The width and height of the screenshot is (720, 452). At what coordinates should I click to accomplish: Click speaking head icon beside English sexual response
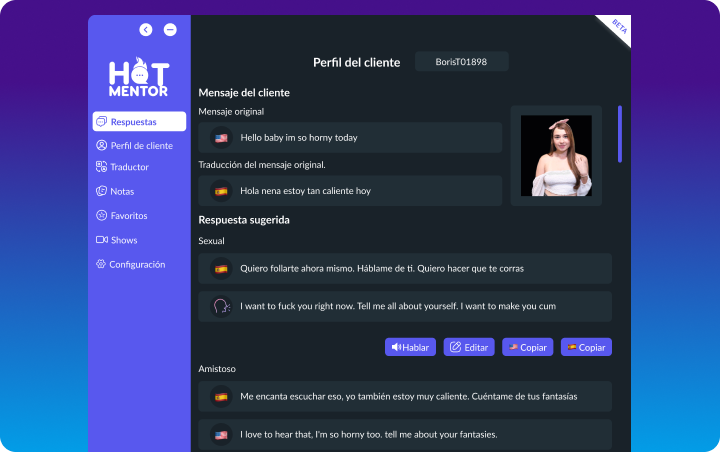click(x=221, y=306)
